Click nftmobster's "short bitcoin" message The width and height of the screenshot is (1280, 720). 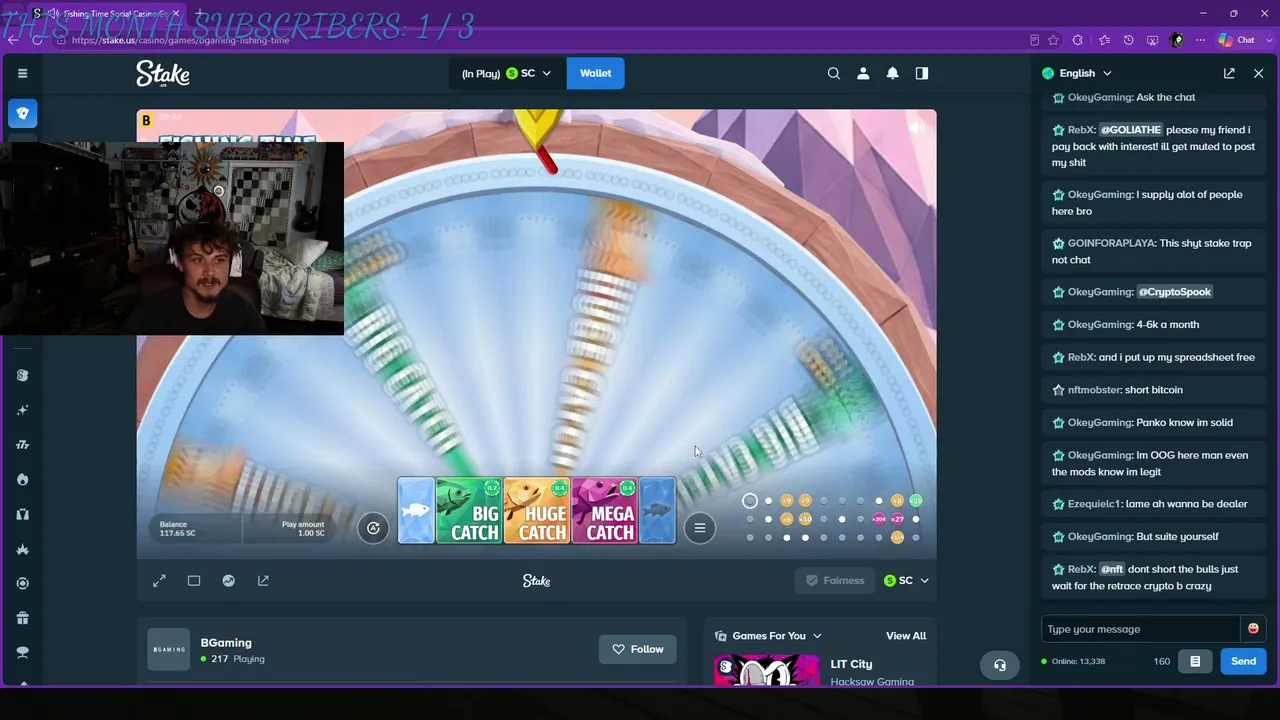[x=1153, y=390]
